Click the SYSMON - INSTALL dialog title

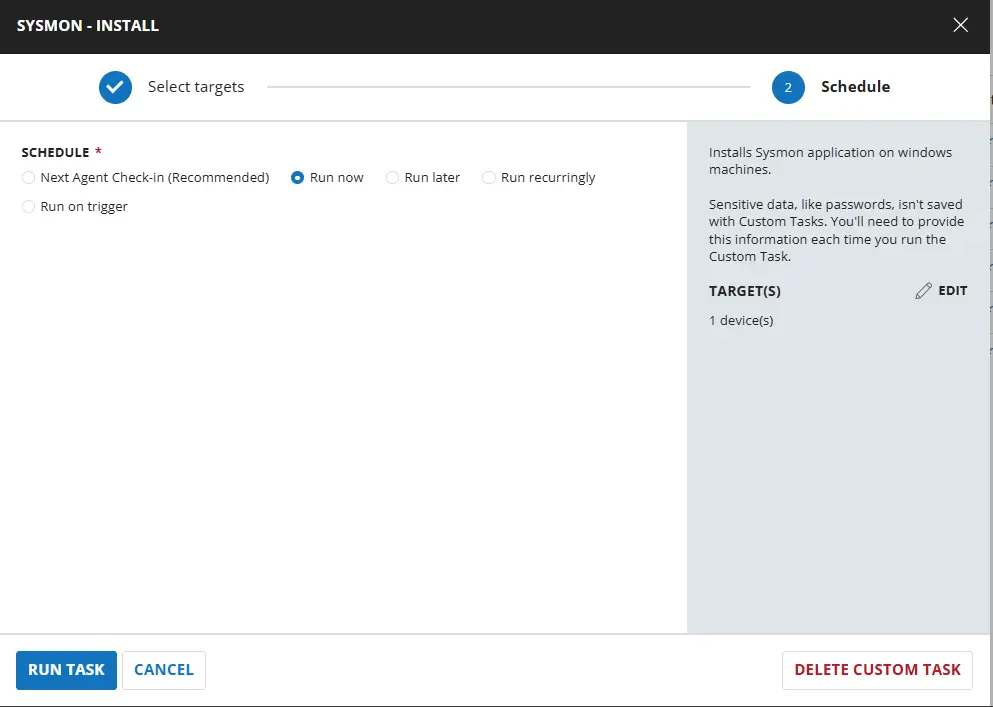pyautogui.click(x=88, y=26)
